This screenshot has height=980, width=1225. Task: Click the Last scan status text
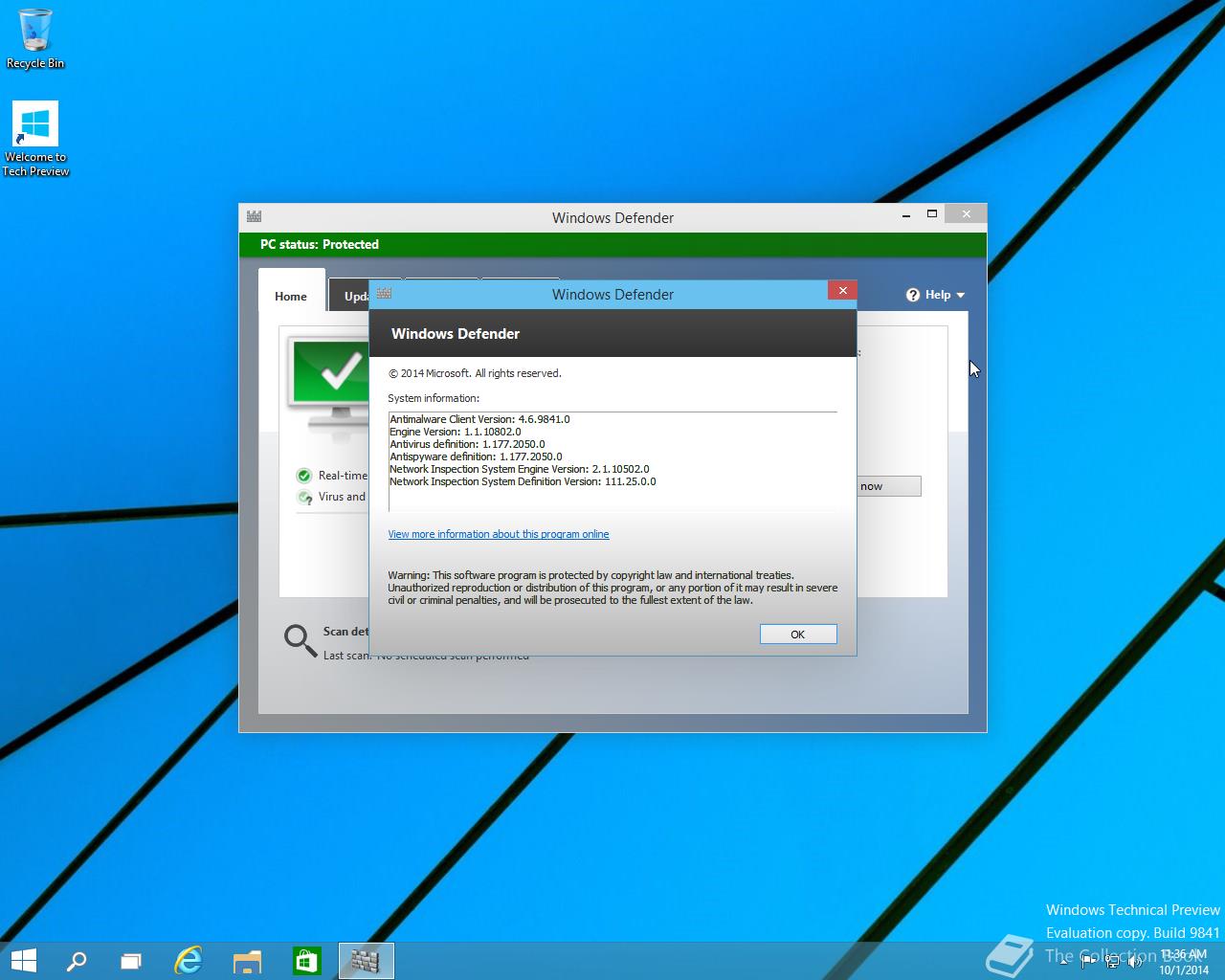point(426,656)
